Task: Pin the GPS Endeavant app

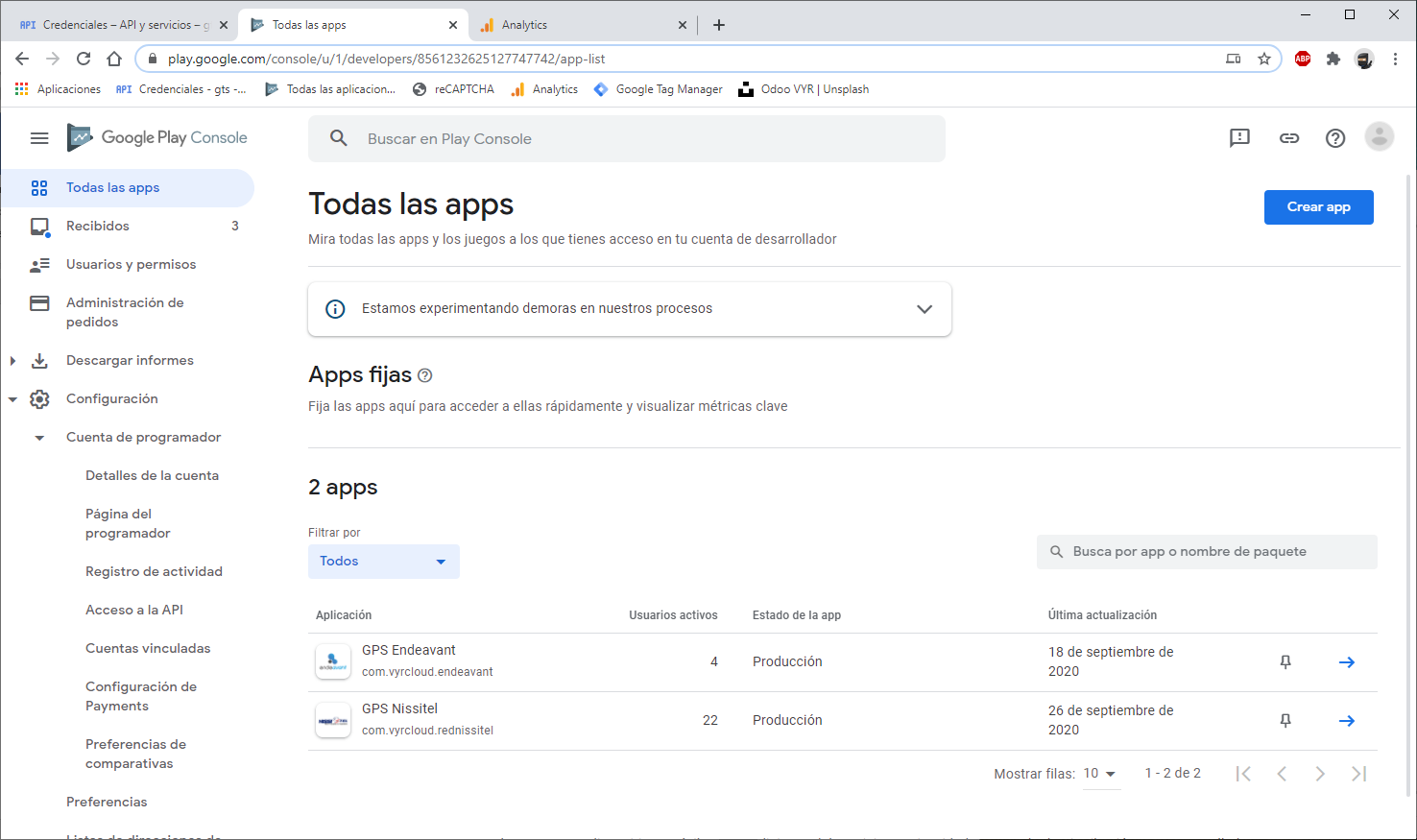Action: click(x=1285, y=662)
